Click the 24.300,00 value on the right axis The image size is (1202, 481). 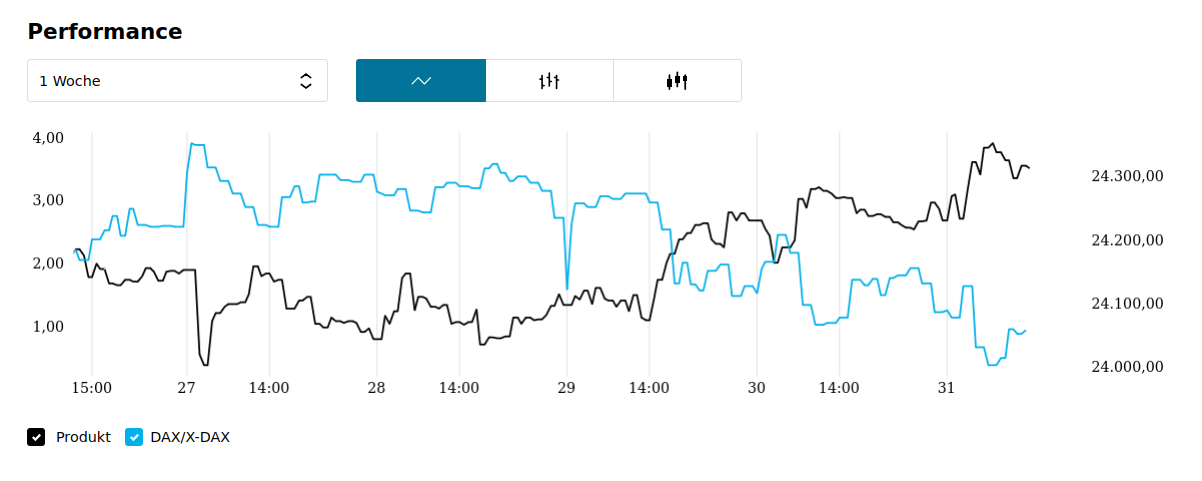pyautogui.click(x=1127, y=176)
